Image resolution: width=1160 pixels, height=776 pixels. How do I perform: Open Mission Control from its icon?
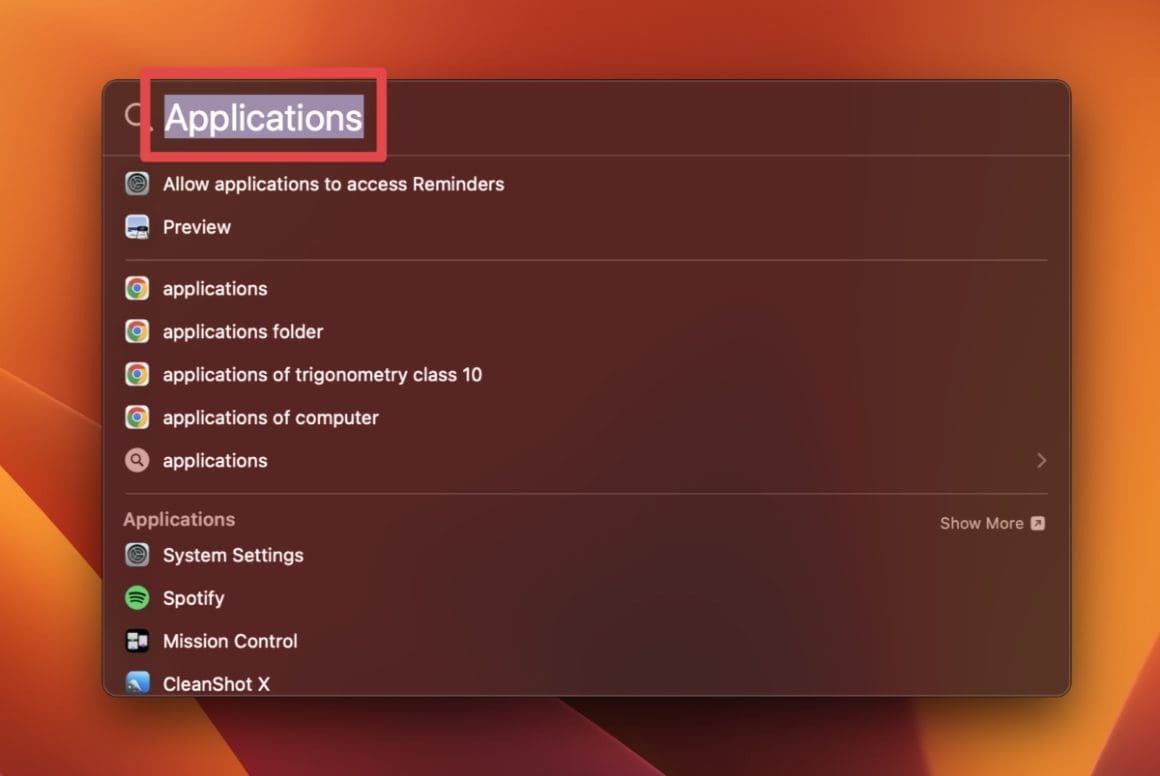tap(137, 641)
